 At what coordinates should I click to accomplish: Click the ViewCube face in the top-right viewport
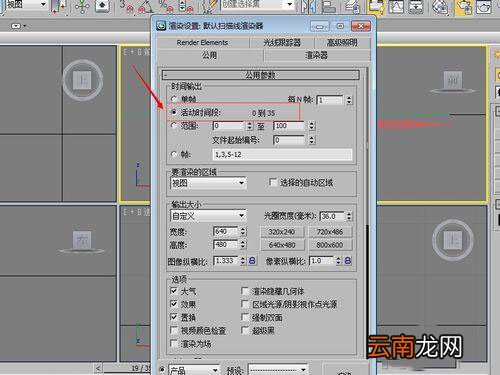coord(453,80)
